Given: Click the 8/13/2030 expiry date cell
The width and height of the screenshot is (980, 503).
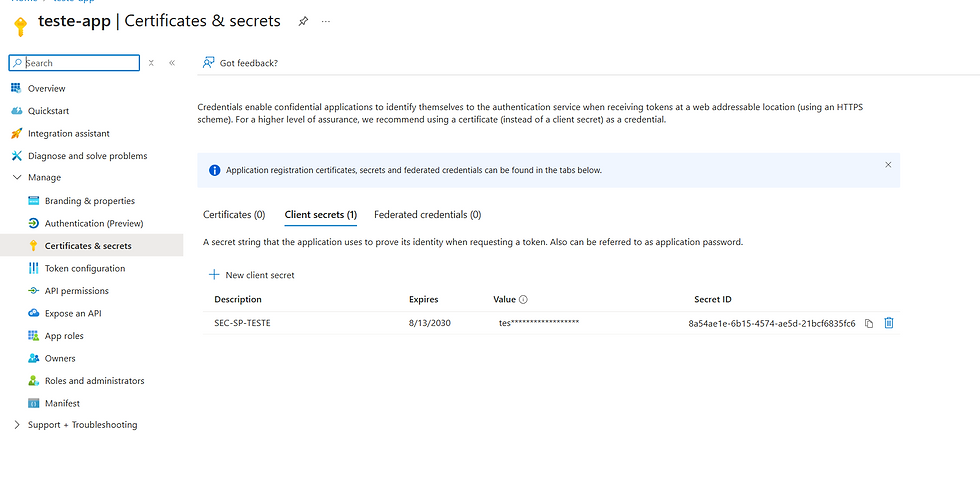Looking at the screenshot, I should click(x=430, y=323).
